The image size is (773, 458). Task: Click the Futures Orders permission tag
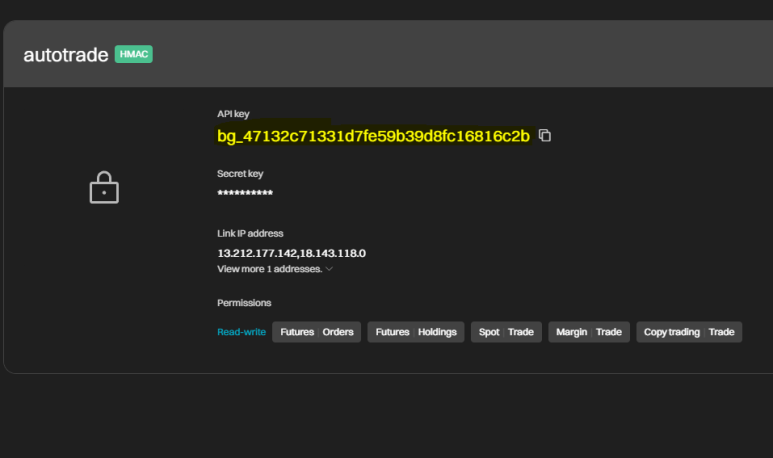click(x=316, y=332)
